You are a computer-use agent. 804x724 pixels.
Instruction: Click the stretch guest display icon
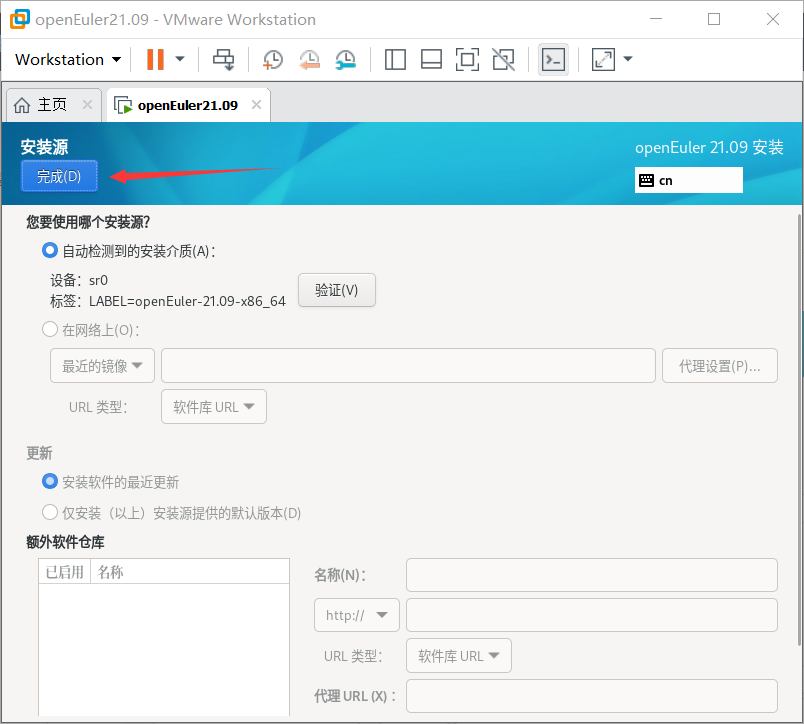point(603,59)
